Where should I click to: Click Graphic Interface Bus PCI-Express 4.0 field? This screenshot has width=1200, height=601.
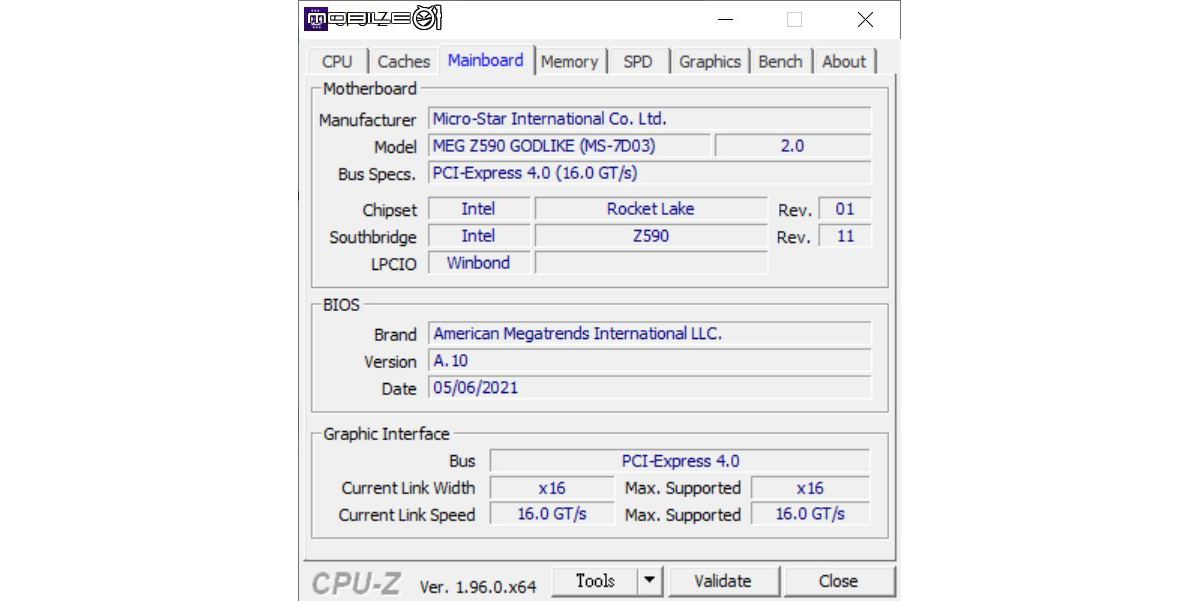click(680, 461)
